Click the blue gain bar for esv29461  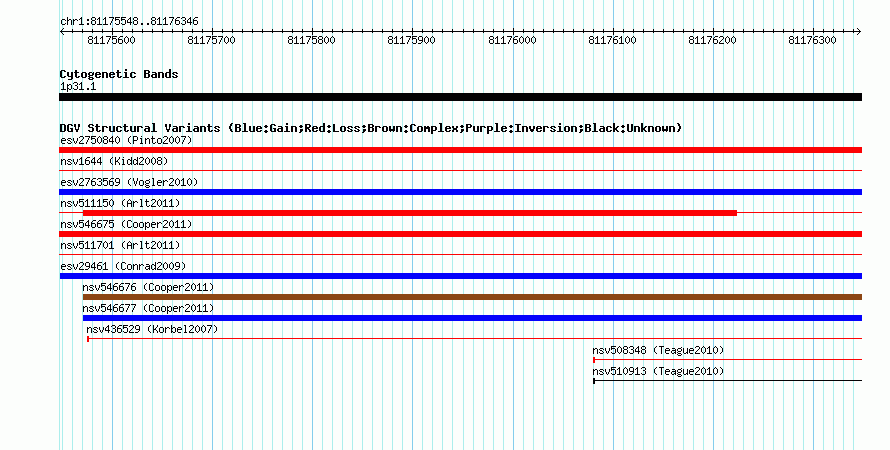coord(460,276)
